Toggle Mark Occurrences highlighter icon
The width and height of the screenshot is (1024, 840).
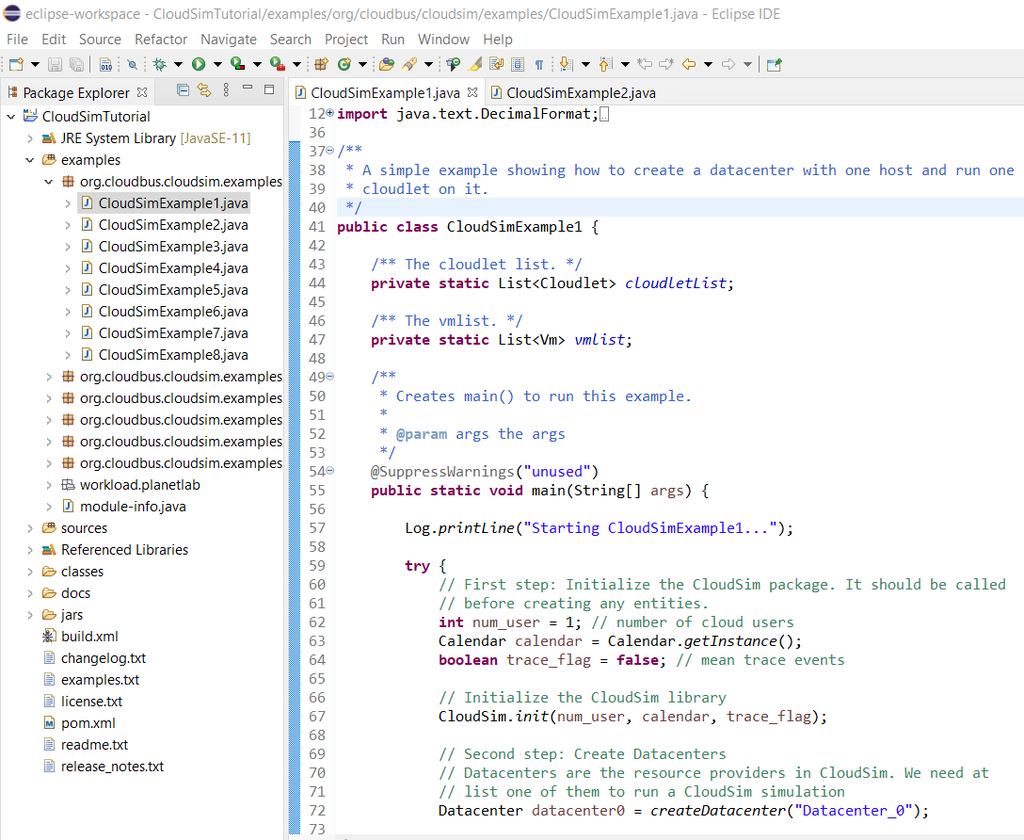tap(476, 64)
